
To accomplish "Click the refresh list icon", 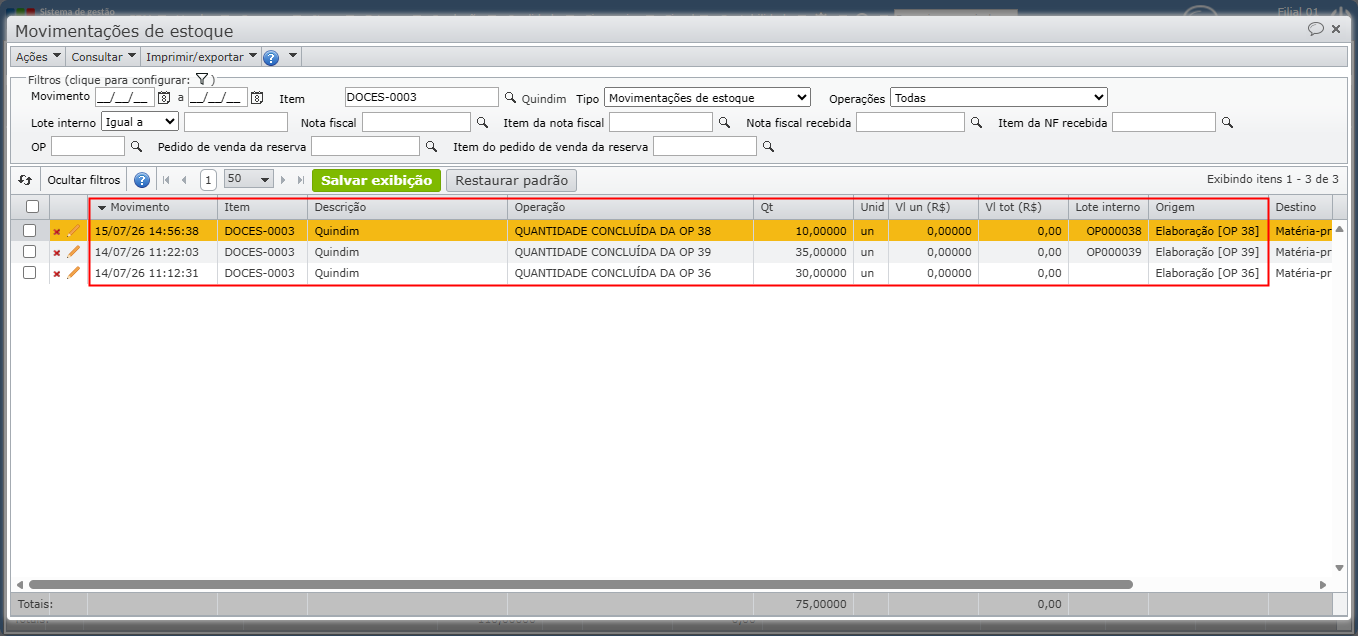I will [26, 180].
